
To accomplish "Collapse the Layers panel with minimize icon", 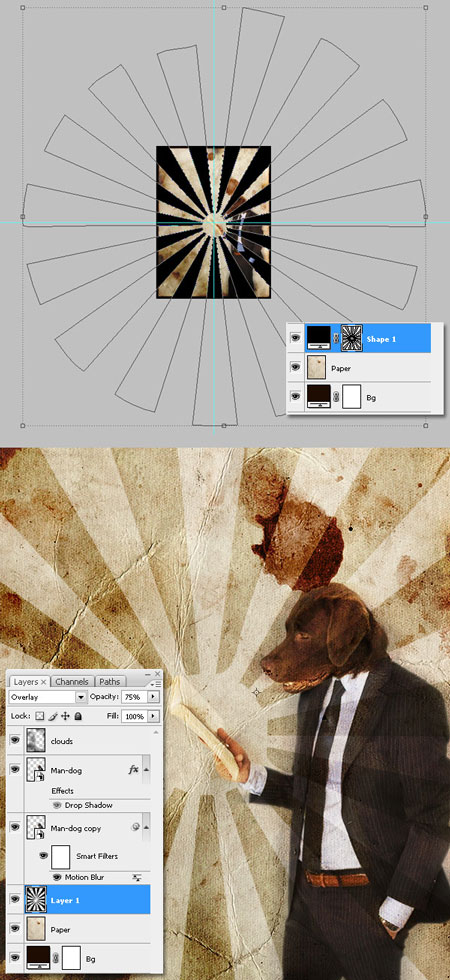I will click(x=149, y=674).
